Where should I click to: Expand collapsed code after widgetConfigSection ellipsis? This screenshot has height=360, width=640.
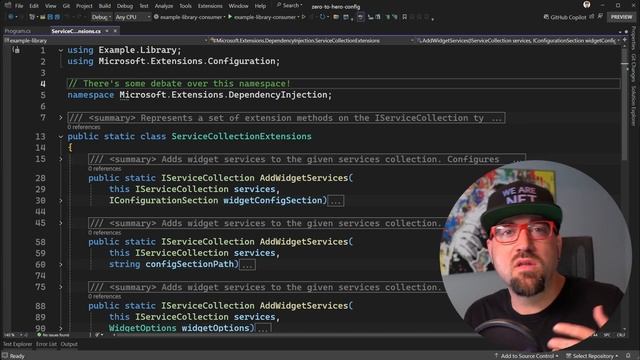[336, 201]
